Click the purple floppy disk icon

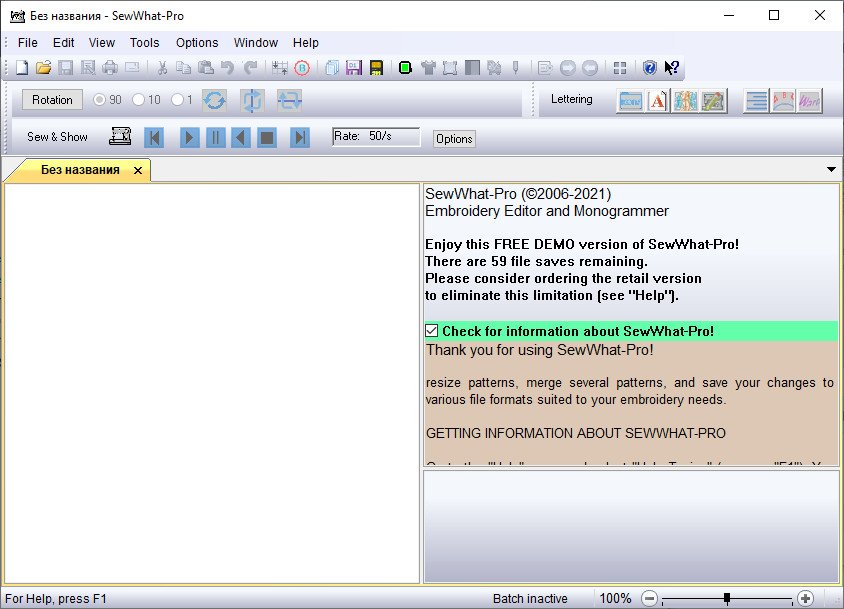[354, 68]
